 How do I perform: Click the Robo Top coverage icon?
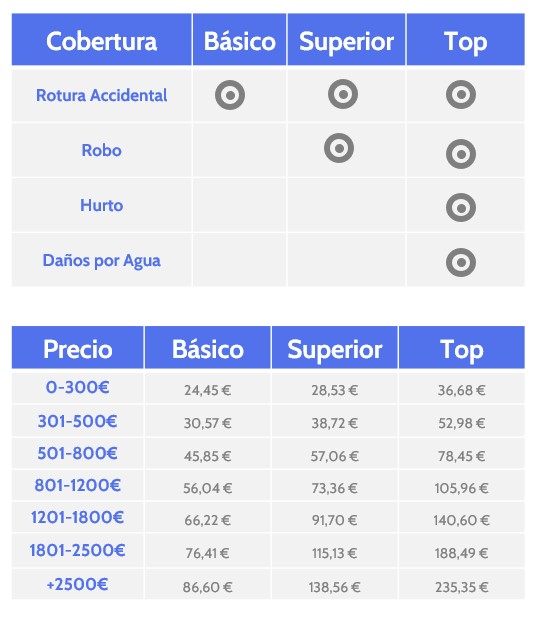coord(461,154)
